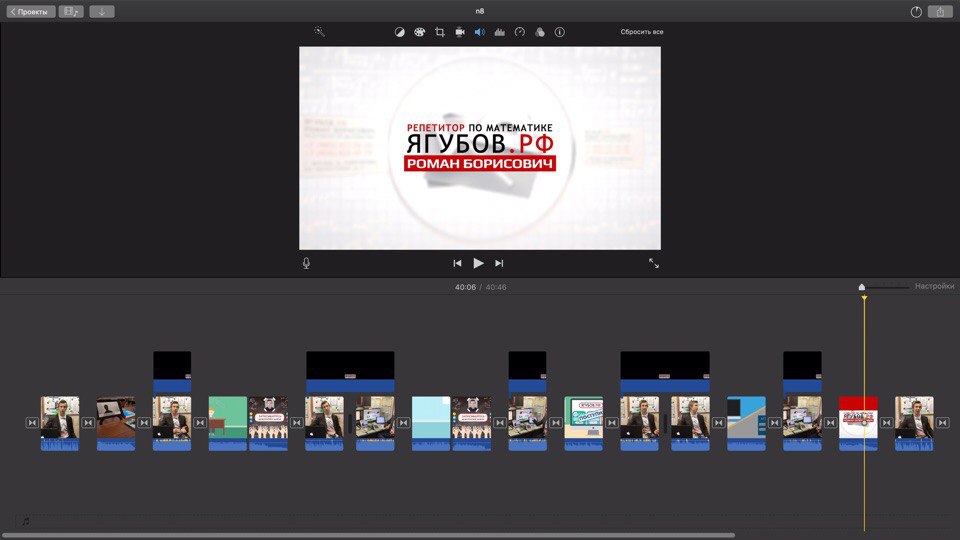Jump to previous clip in viewer
Image resolution: width=960 pixels, height=540 pixels.
pos(457,263)
